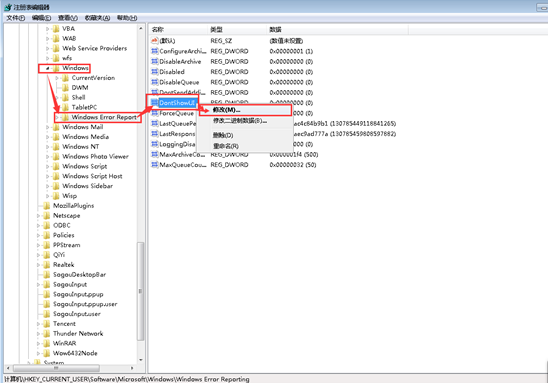
Task: Click the 0x00000032 (50) data value
Action: 293,165
